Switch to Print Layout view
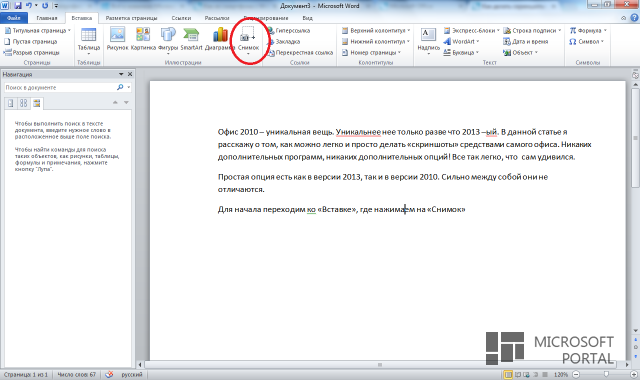 point(508,374)
